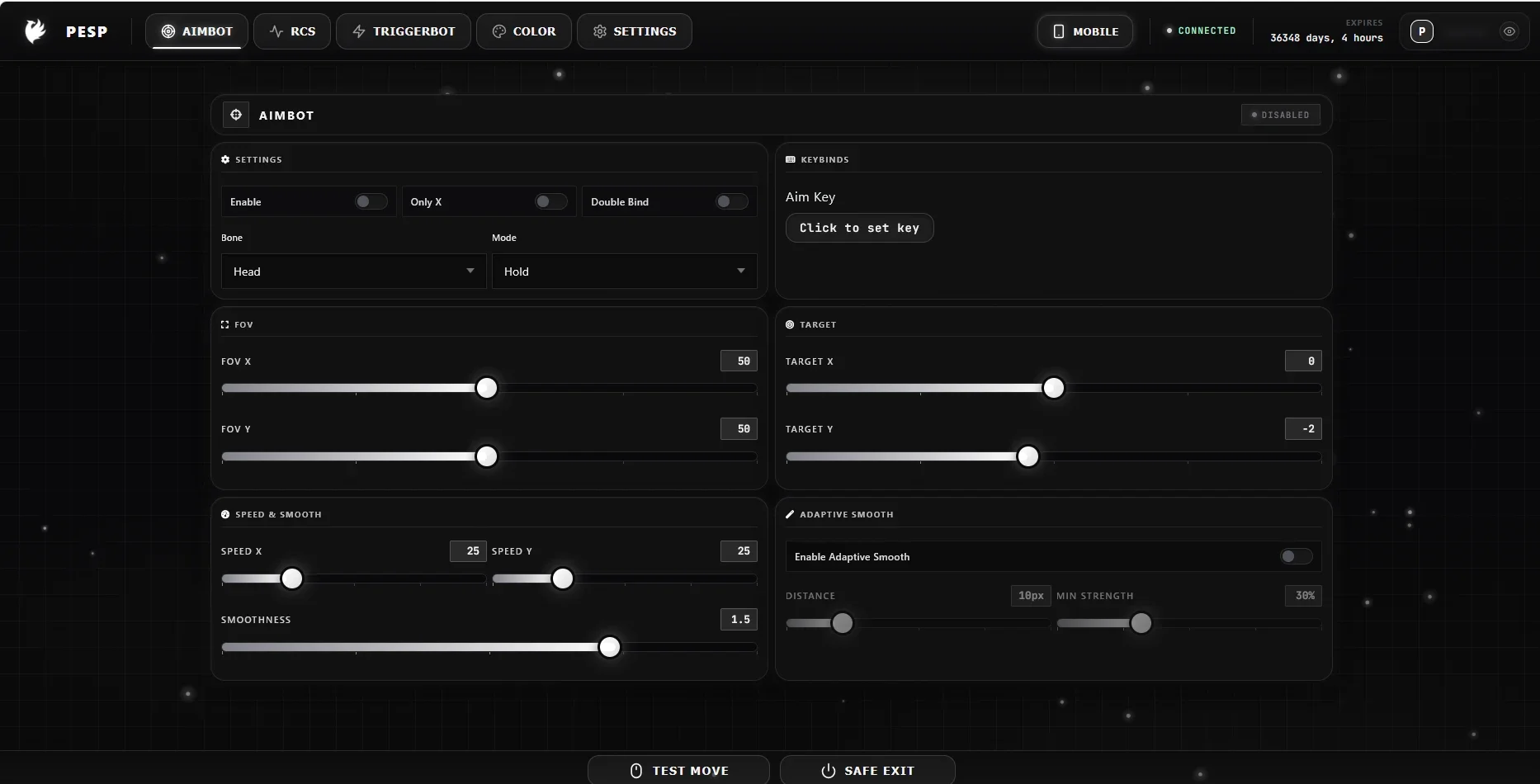Click the keyboard icon next to KEYBINDS
Viewport: 1540px width, 784px height.
(791, 159)
